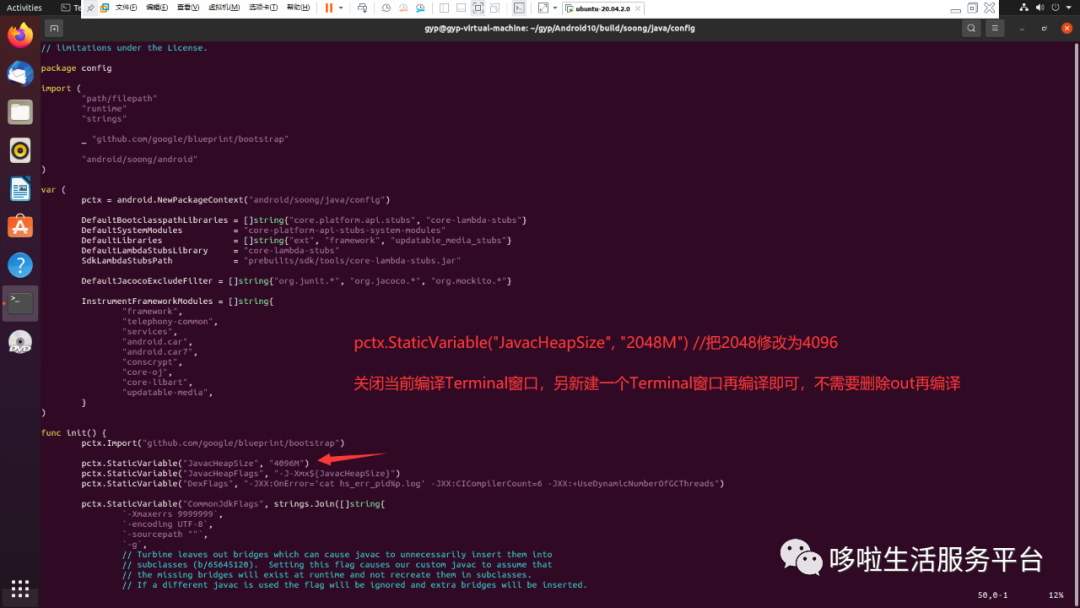Click the network status tray icon

click(x=1024, y=8)
